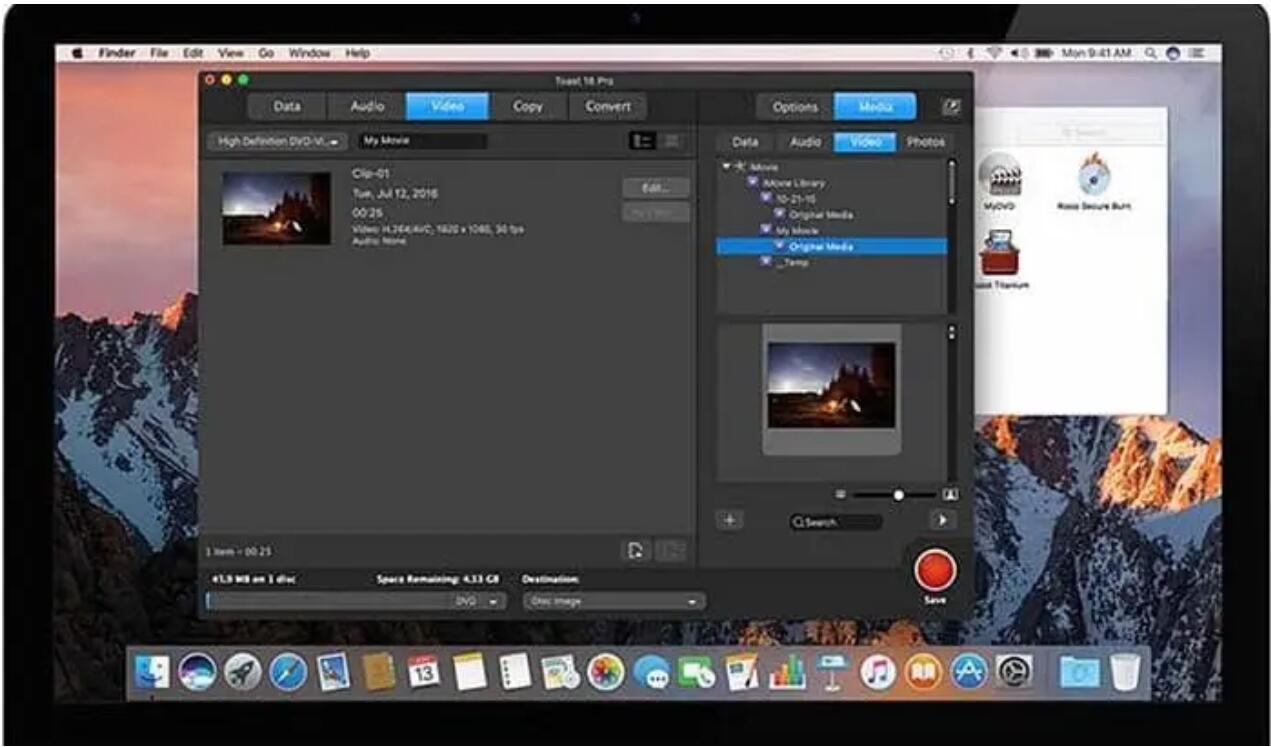Open the Trash in the Dock
Image resolution: width=1271 pixels, height=747 pixels.
pyautogui.click(x=1125, y=671)
